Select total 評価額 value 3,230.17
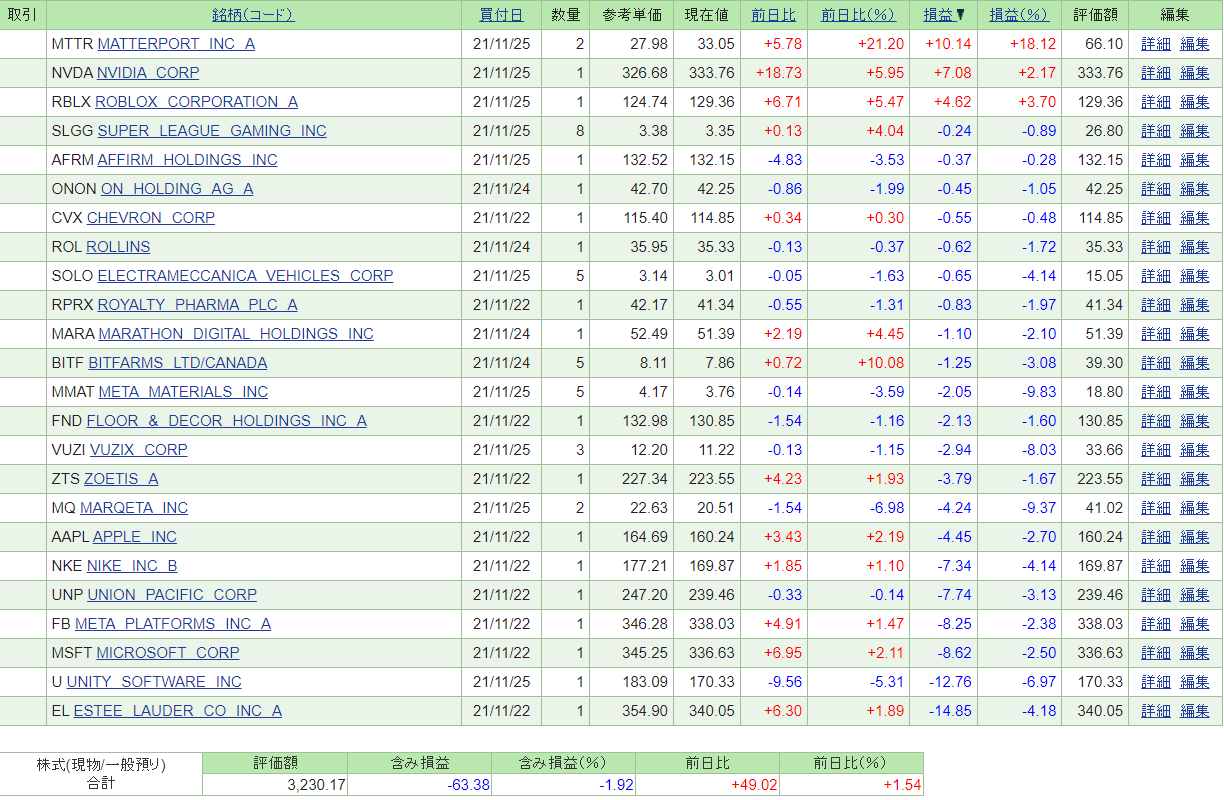 click(x=316, y=785)
